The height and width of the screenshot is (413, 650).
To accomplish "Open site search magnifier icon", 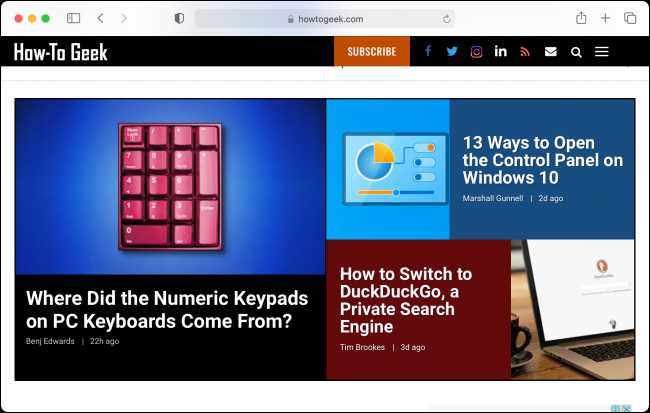I will point(576,52).
